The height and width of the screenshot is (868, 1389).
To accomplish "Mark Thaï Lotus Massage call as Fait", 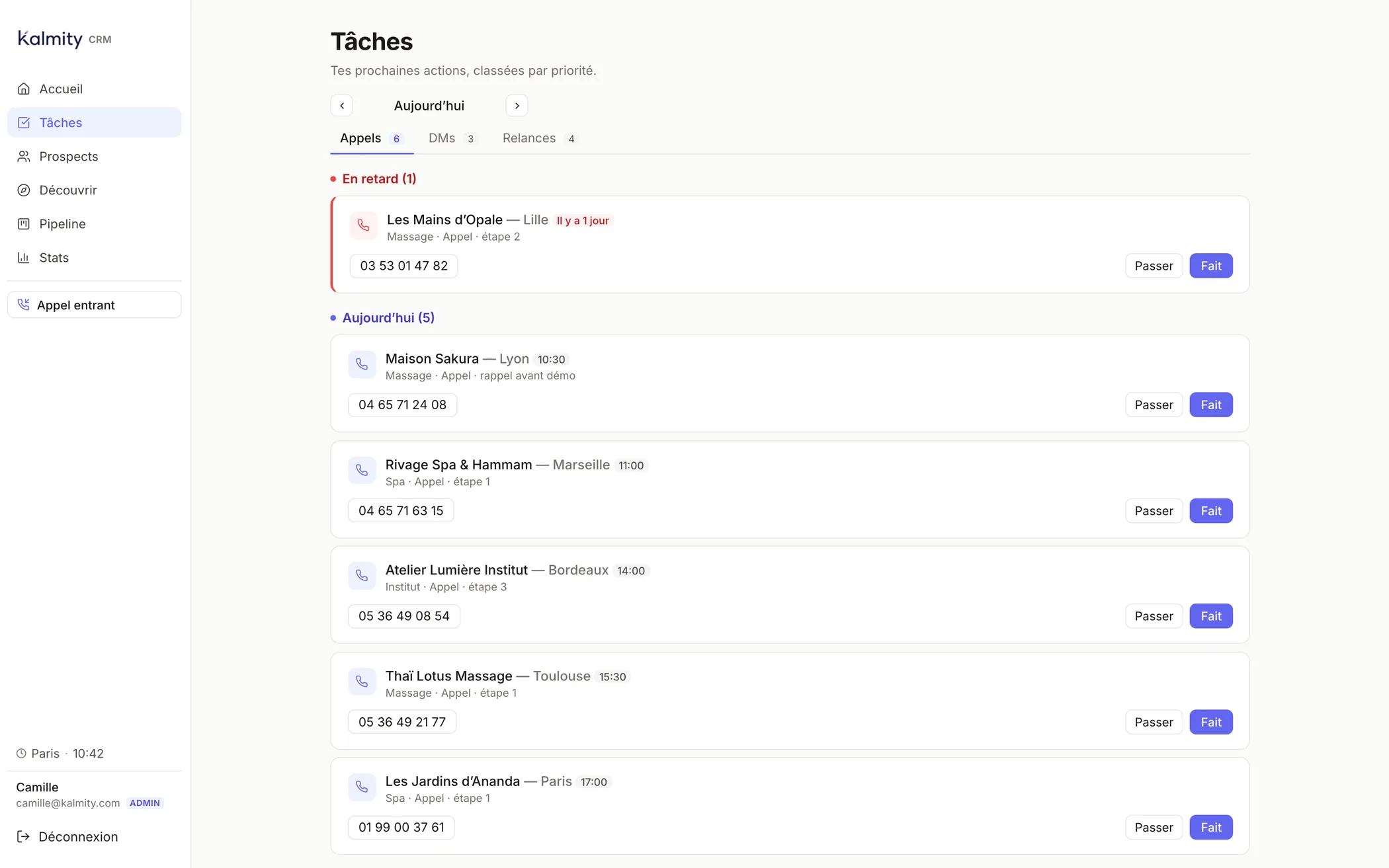I will click(x=1210, y=722).
